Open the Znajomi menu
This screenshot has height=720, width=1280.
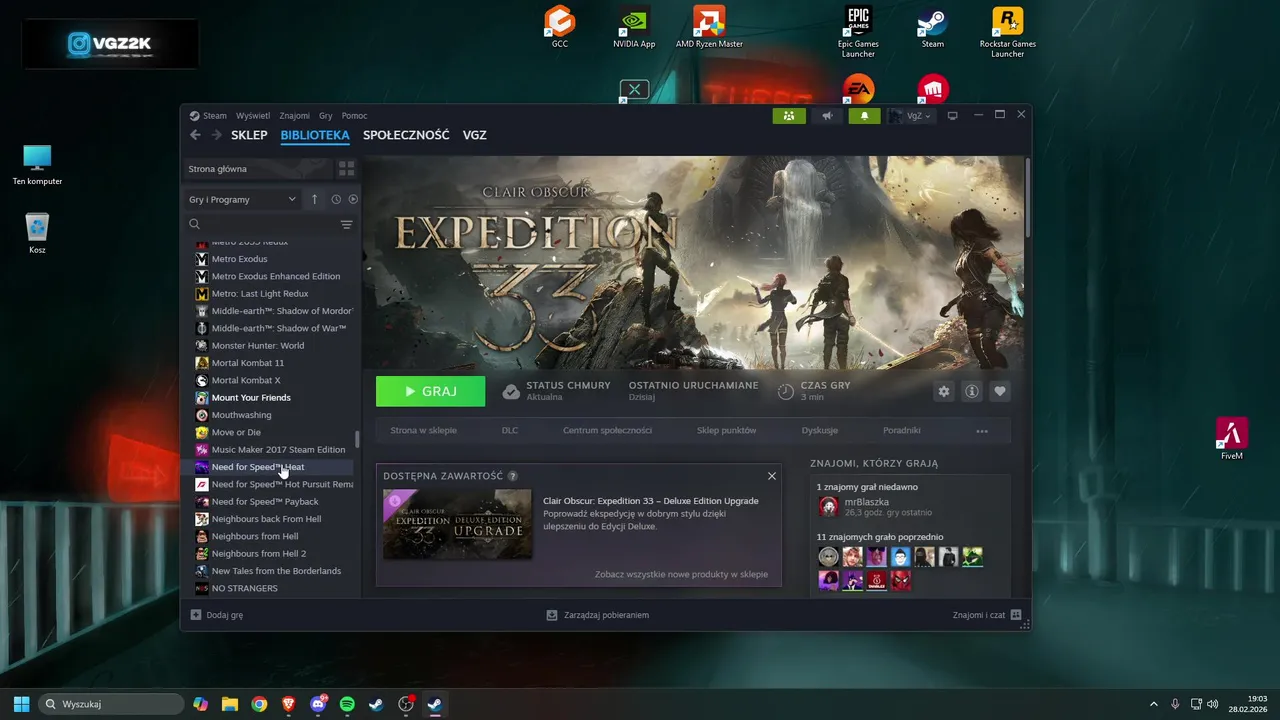click(295, 116)
